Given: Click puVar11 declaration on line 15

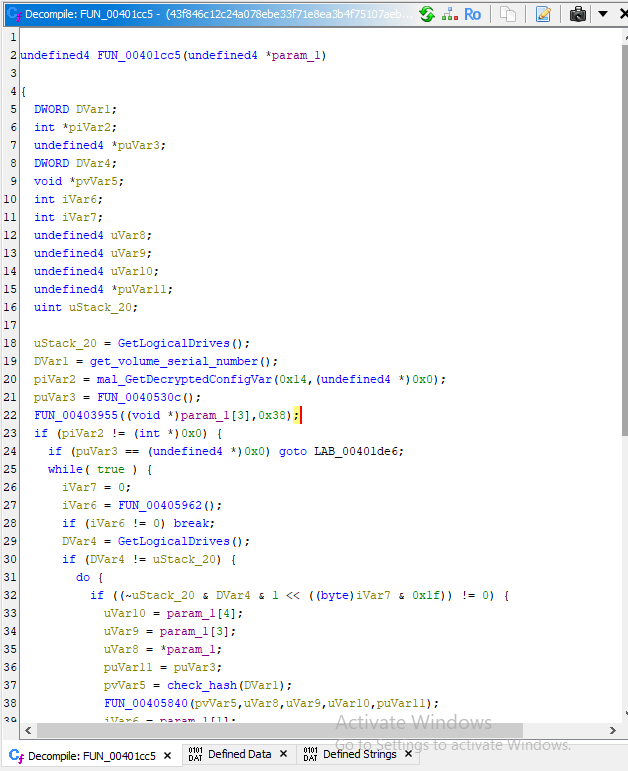Looking at the screenshot, I should (142, 289).
